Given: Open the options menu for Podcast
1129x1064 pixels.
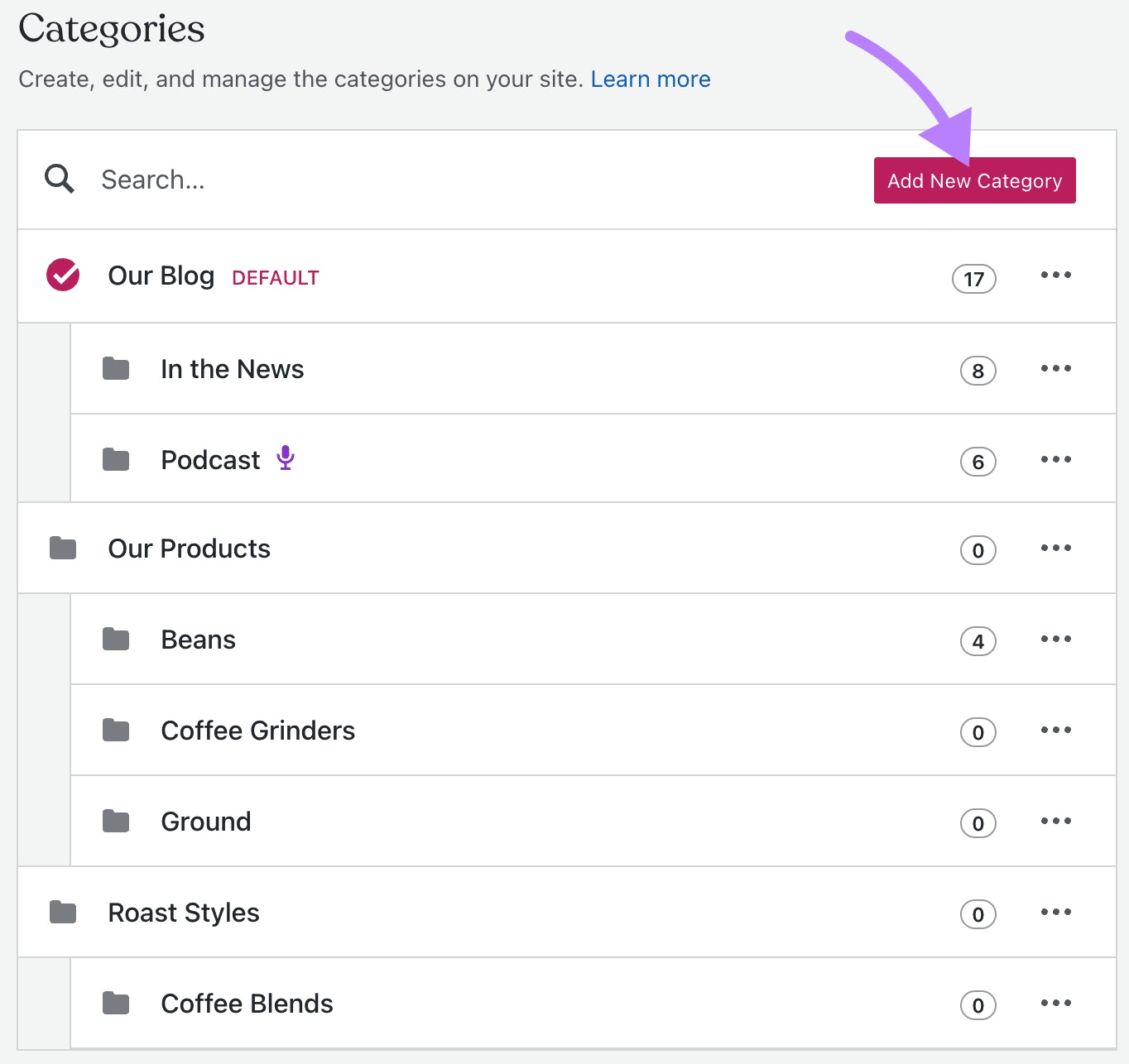Looking at the screenshot, I should 1055,458.
